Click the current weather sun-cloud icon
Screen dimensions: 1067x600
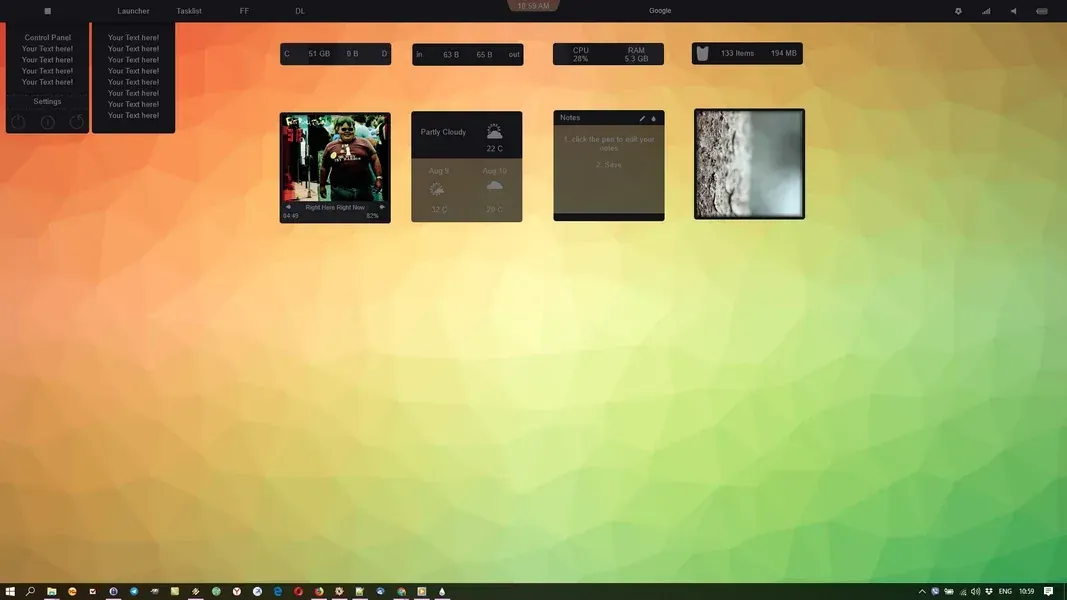495,131
